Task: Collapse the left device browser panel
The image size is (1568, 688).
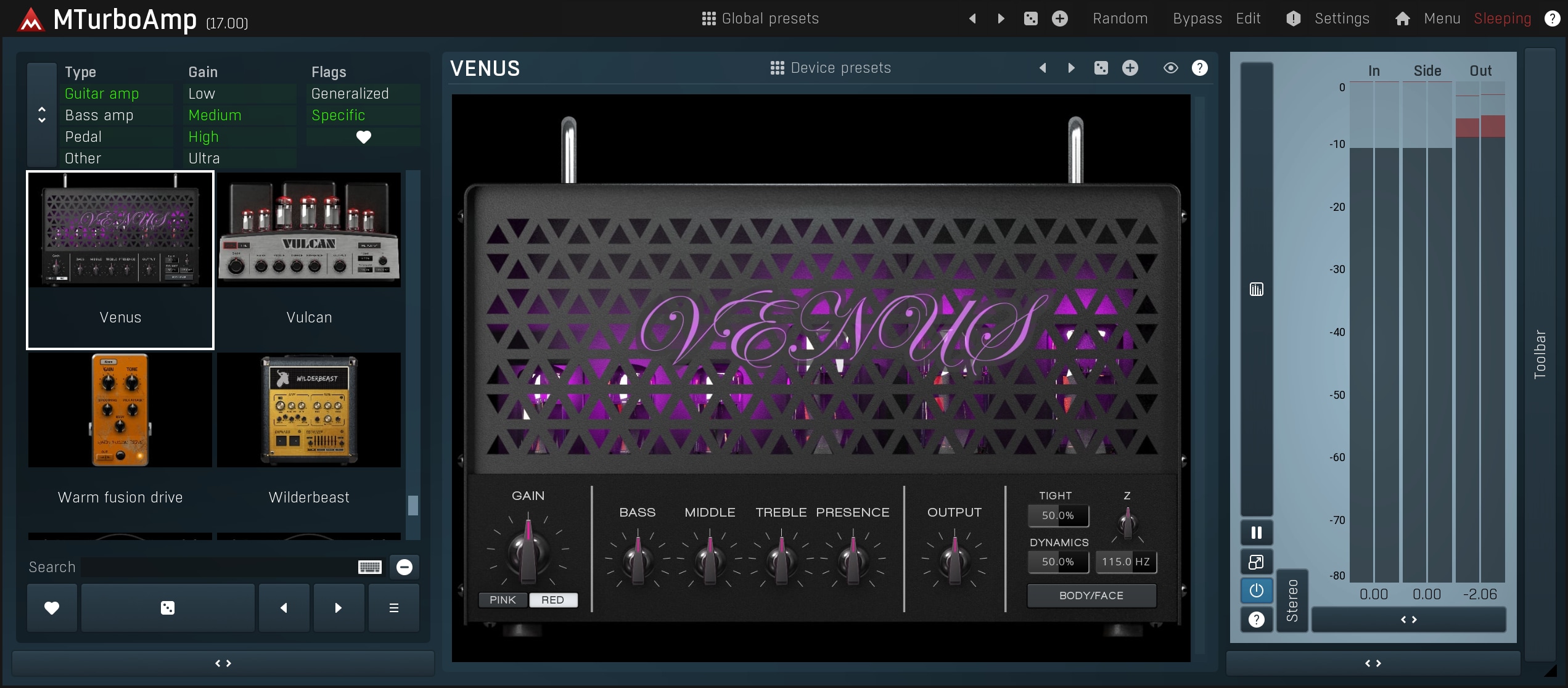Action: point(223,663)
